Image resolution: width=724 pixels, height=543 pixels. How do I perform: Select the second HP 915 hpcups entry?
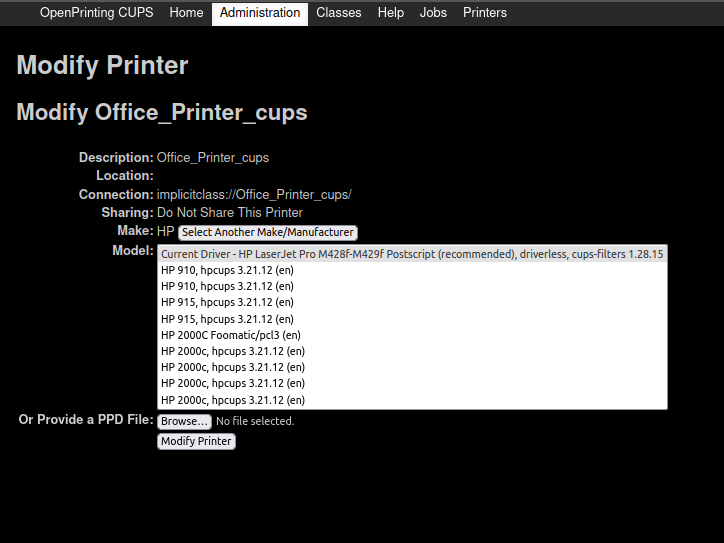coord(227,319)
